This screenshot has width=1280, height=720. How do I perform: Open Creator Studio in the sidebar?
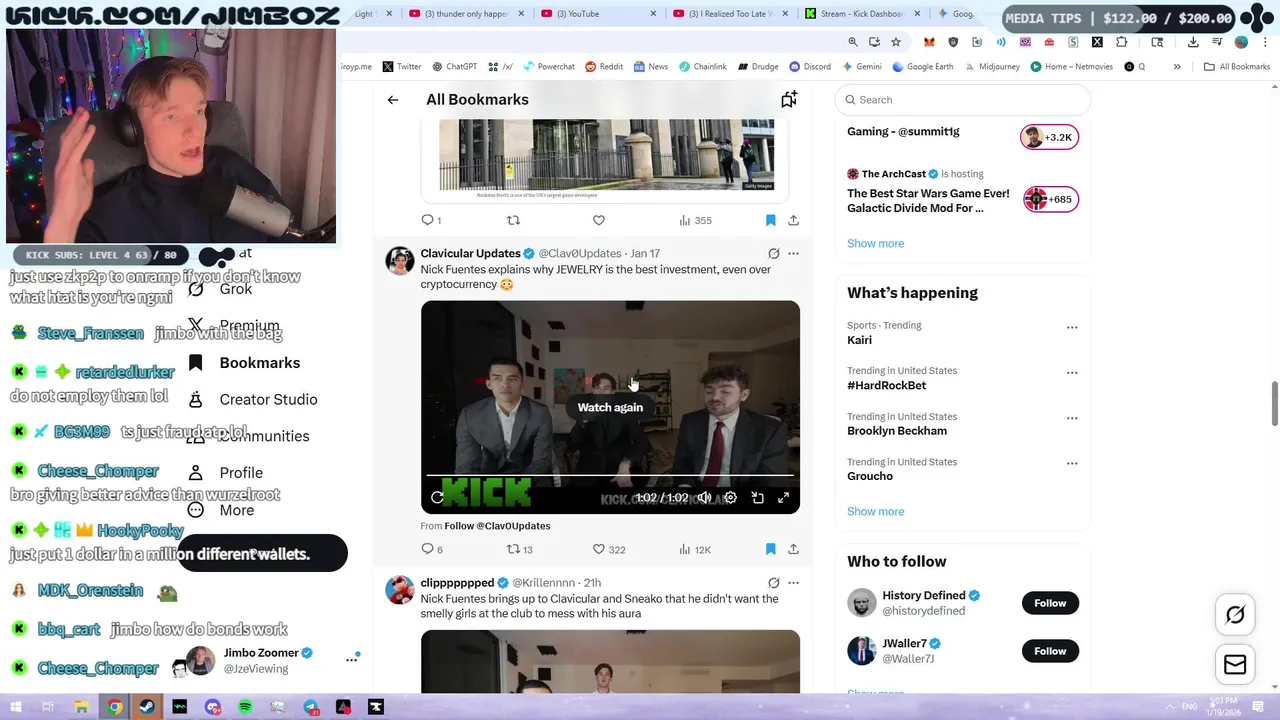(x=254, y=400)
